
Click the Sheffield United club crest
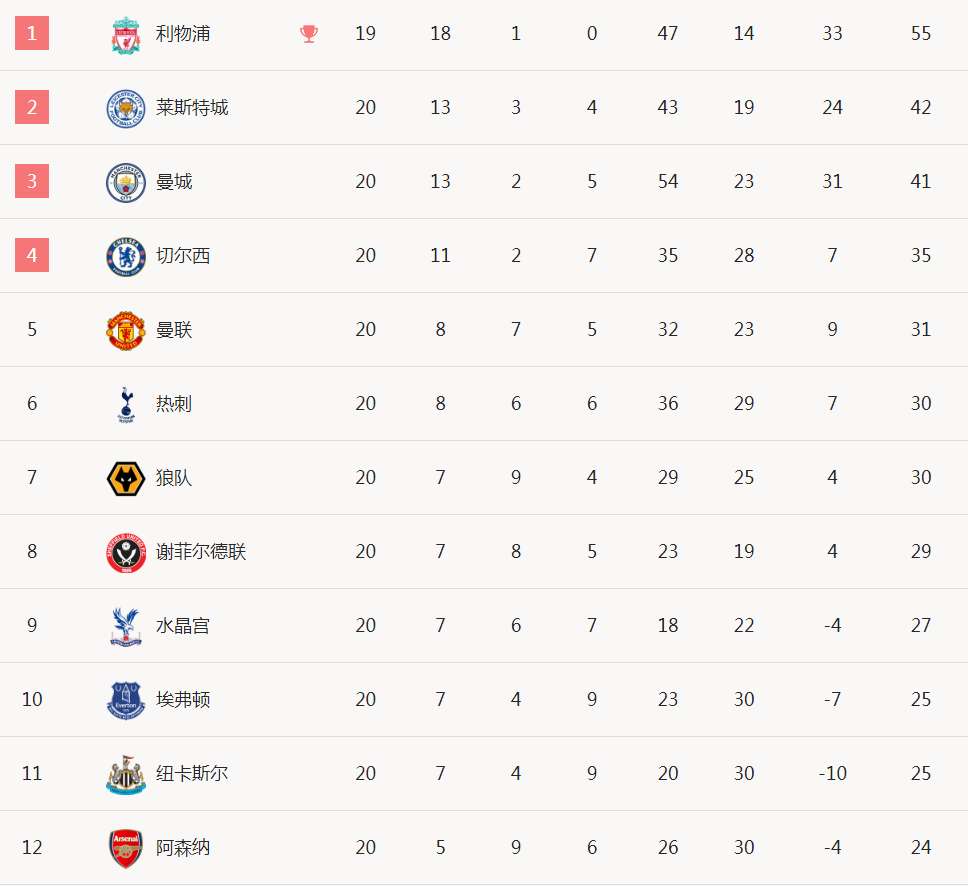coord(126,553)
